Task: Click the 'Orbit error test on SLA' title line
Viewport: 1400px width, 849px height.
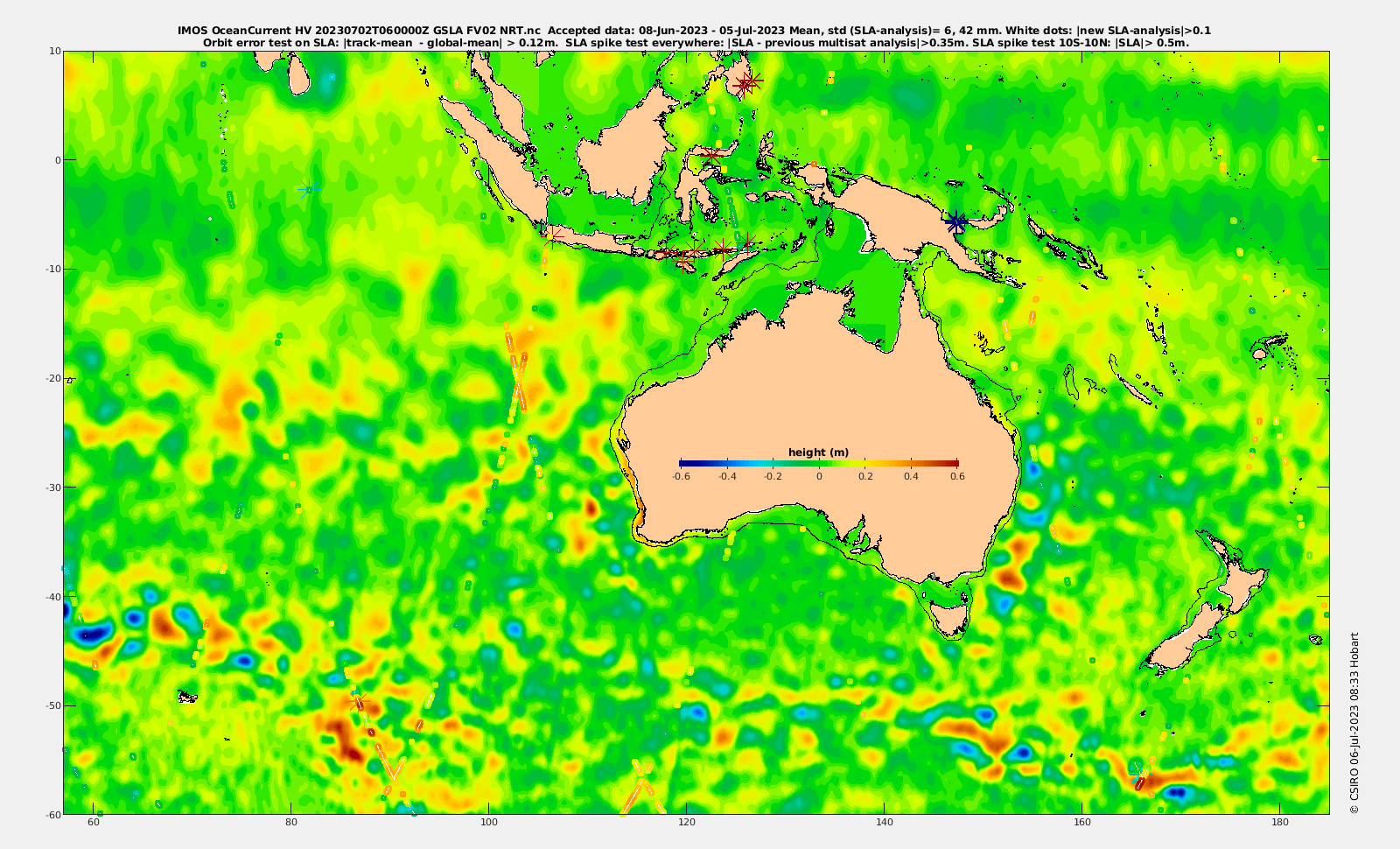Action: (x=696, y=42)
